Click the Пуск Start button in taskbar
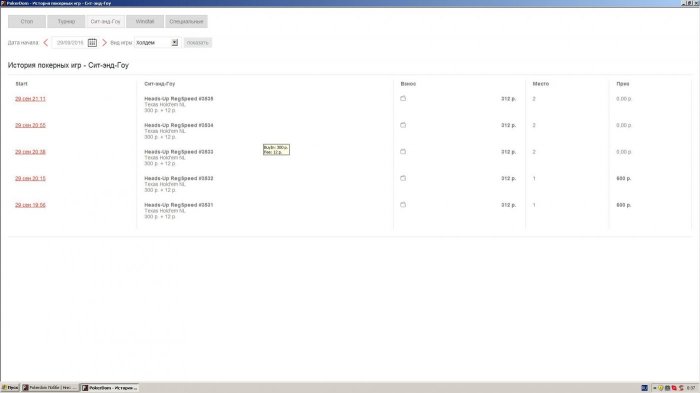 [x=10, y=388]
